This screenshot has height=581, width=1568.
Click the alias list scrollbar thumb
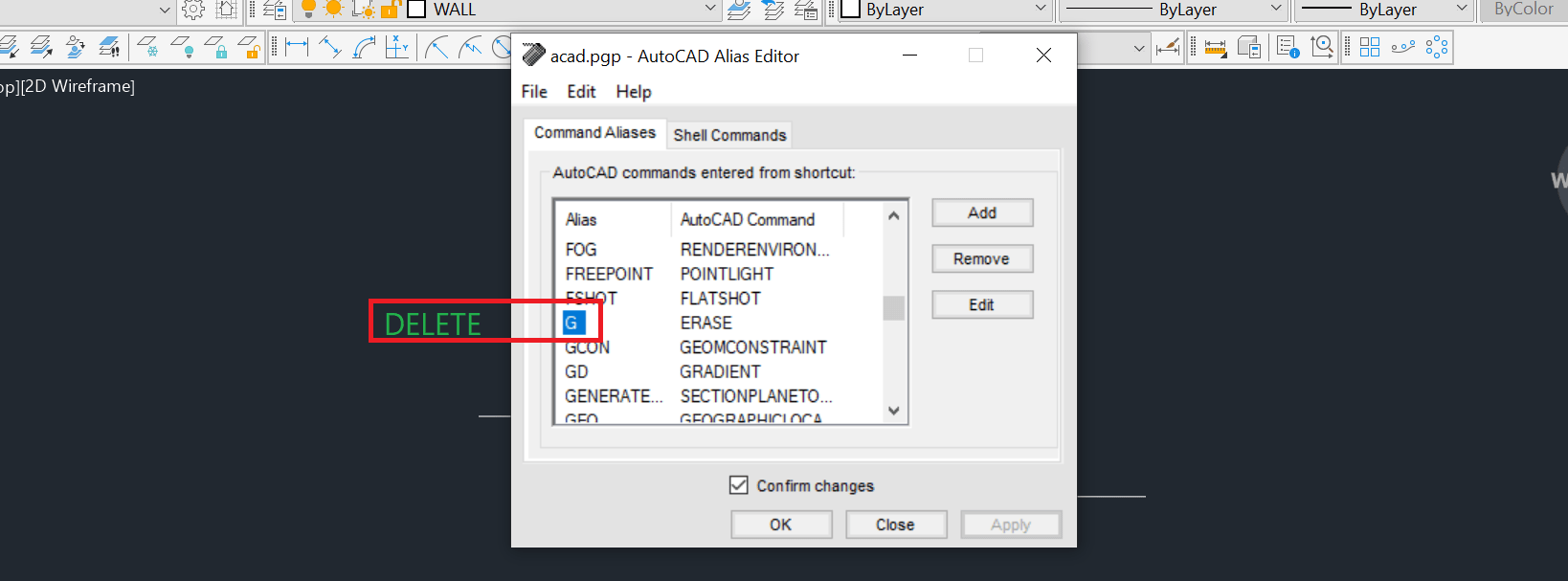pyautogui.click(x=893, y=307)
